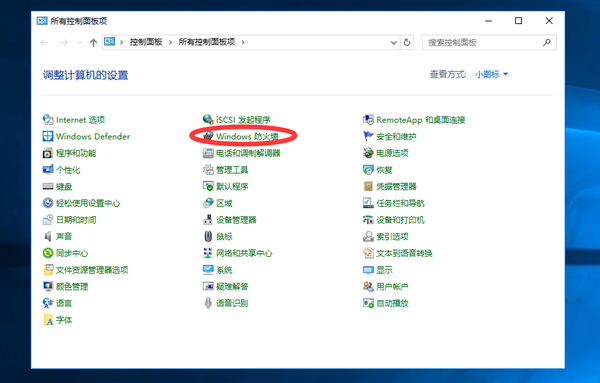Open the 轻松使用设置中心 icon

coord(48,203)
